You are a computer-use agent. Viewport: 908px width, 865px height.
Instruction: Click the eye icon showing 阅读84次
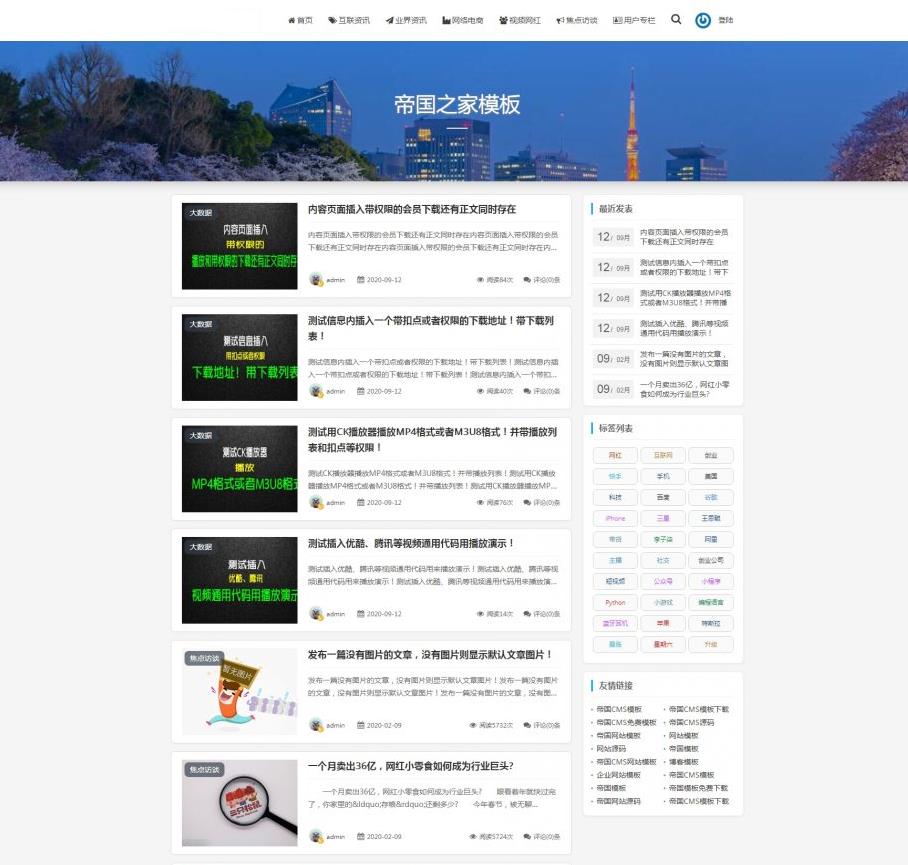(479, 280)
